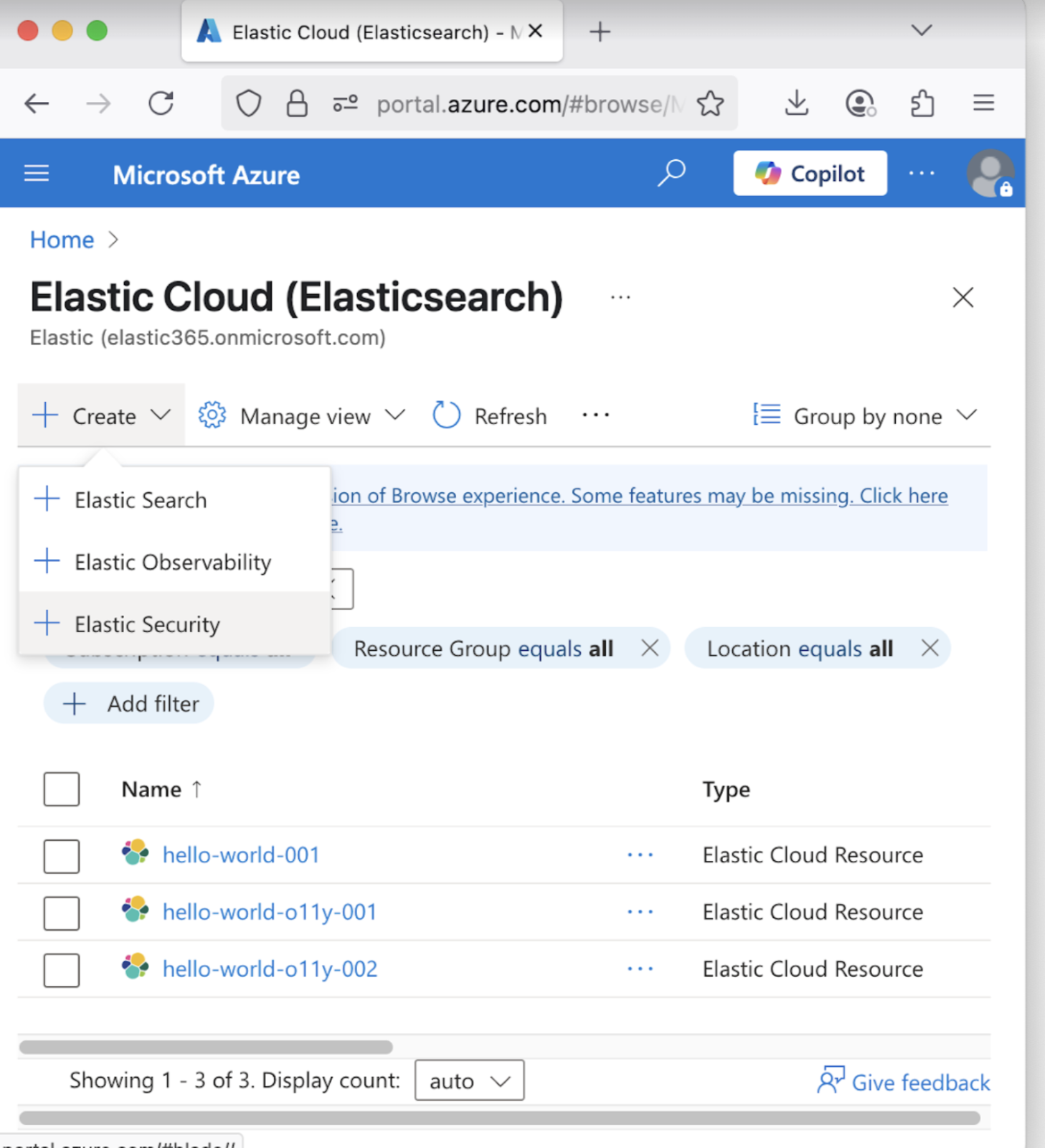This screenshot has width=1045, height=1148.
Task: Click Give feedback
Action: (903, 1081)
